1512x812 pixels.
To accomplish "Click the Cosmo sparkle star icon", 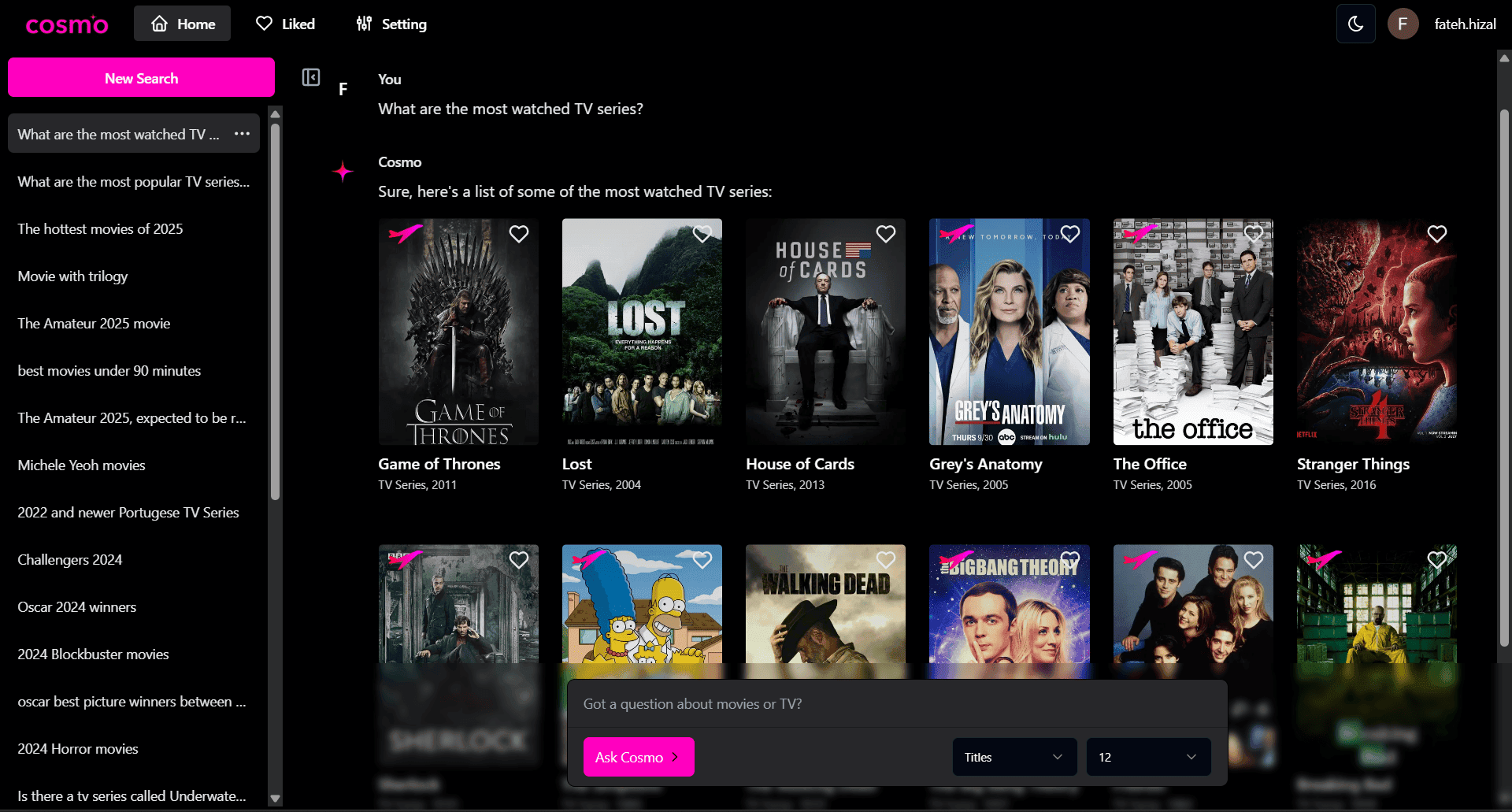I will click(343, 172).
